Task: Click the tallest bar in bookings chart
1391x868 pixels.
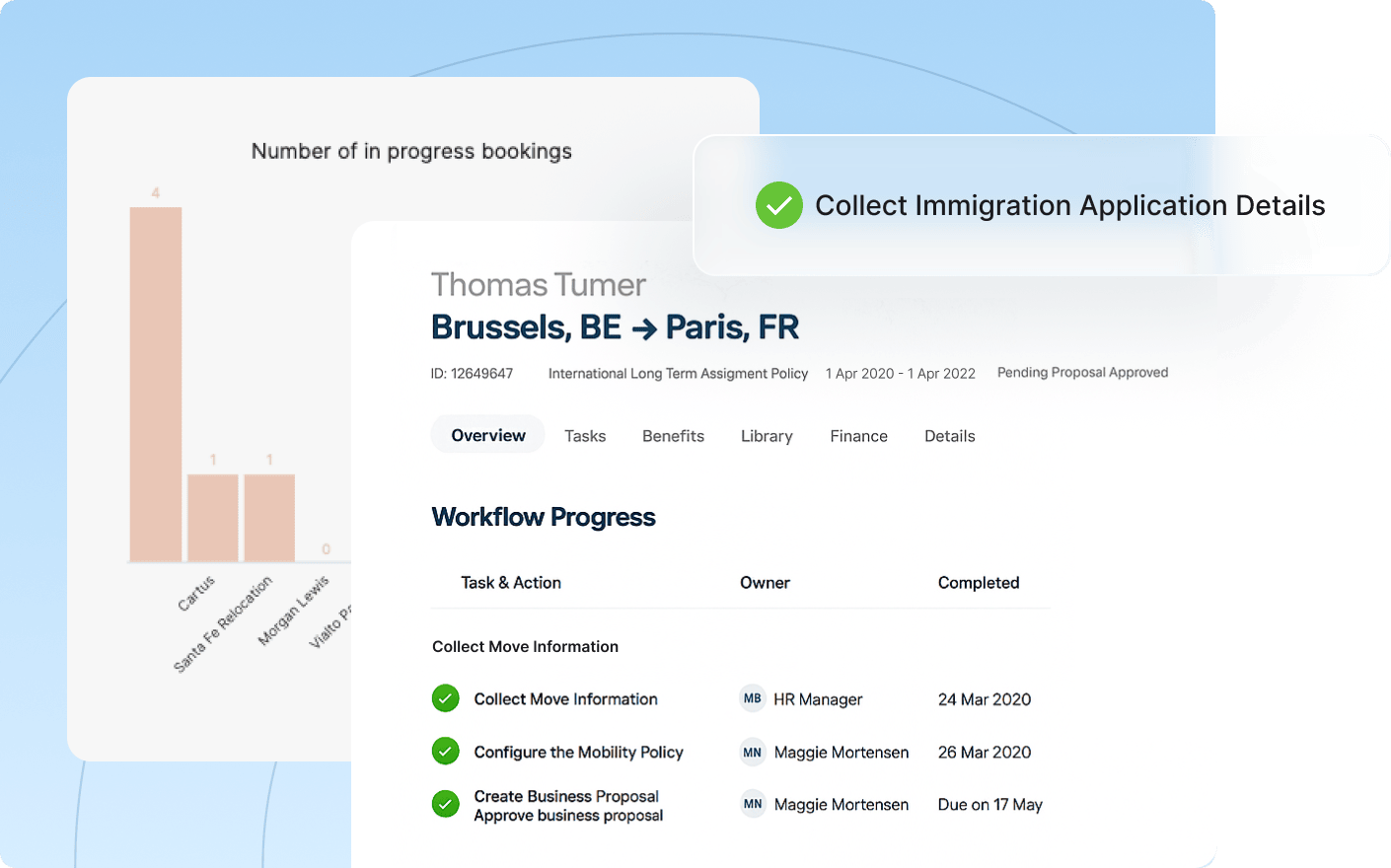Action: 156,385
